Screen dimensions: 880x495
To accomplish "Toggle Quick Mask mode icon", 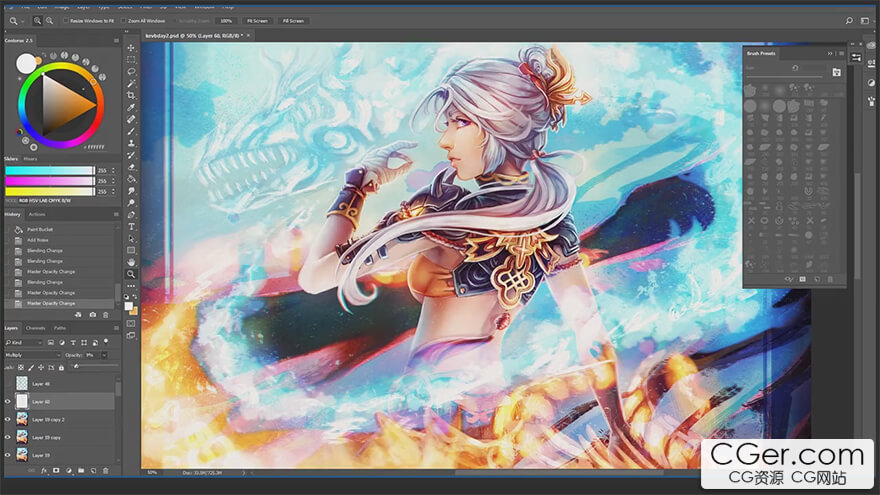I will 131,323.
